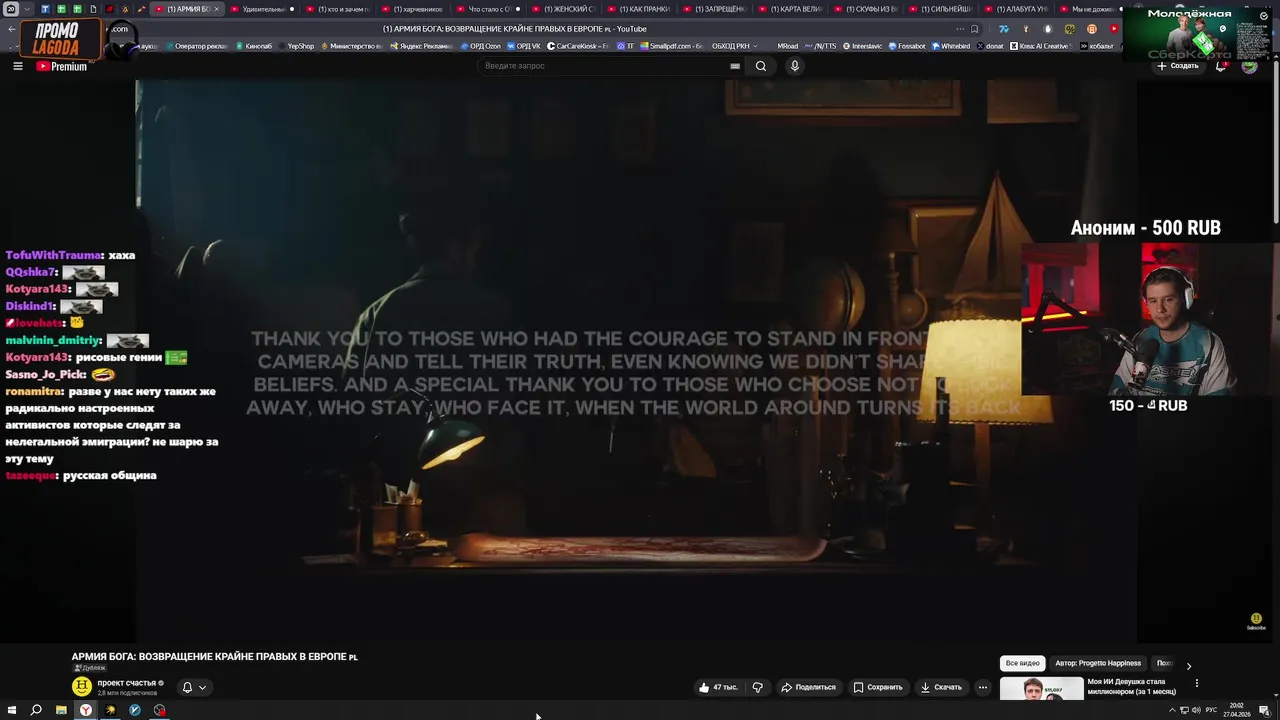This screenshot has height=720, width=1280.
Task: Start voice search with microphone icon
Action: coord(795,66)
